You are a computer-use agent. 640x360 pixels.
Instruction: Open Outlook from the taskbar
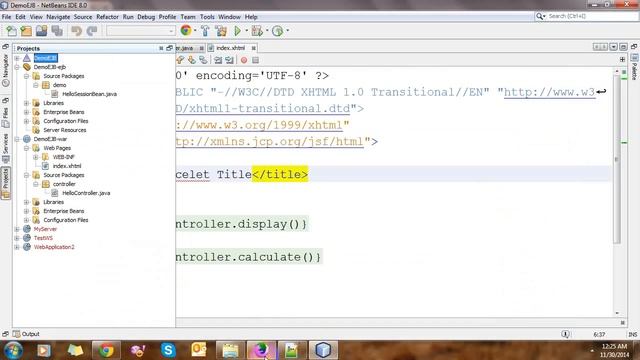[x=199, y=350]
